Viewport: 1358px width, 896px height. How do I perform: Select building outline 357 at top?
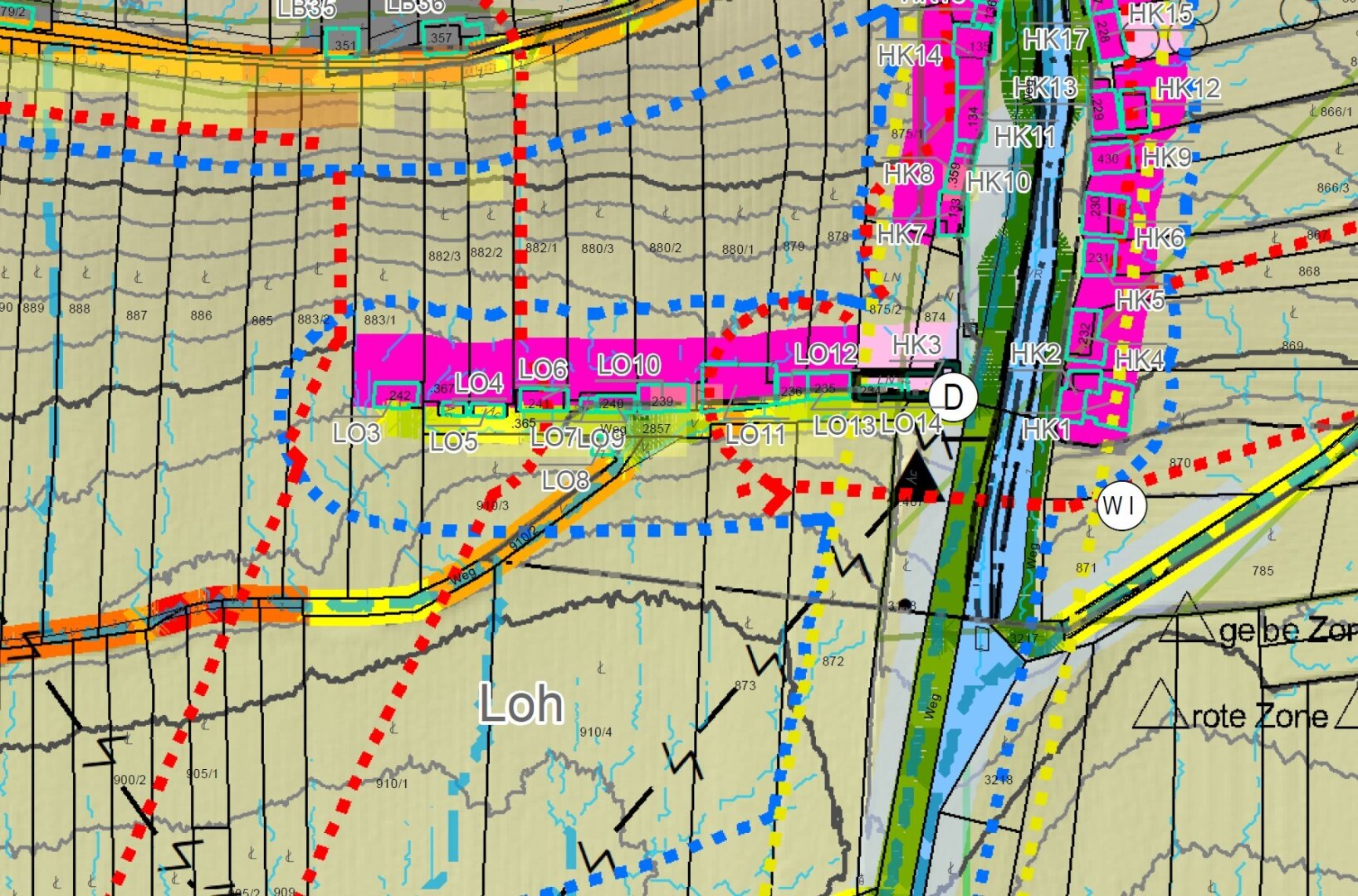coord(441,37)
